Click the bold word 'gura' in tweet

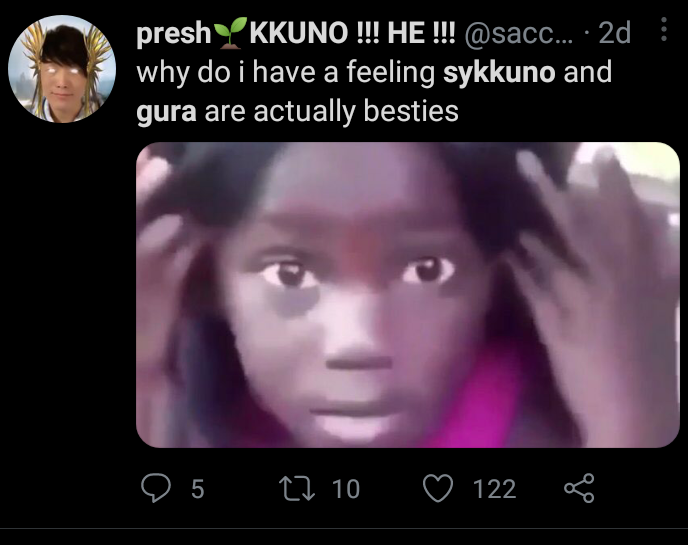(x=166, y=111)
